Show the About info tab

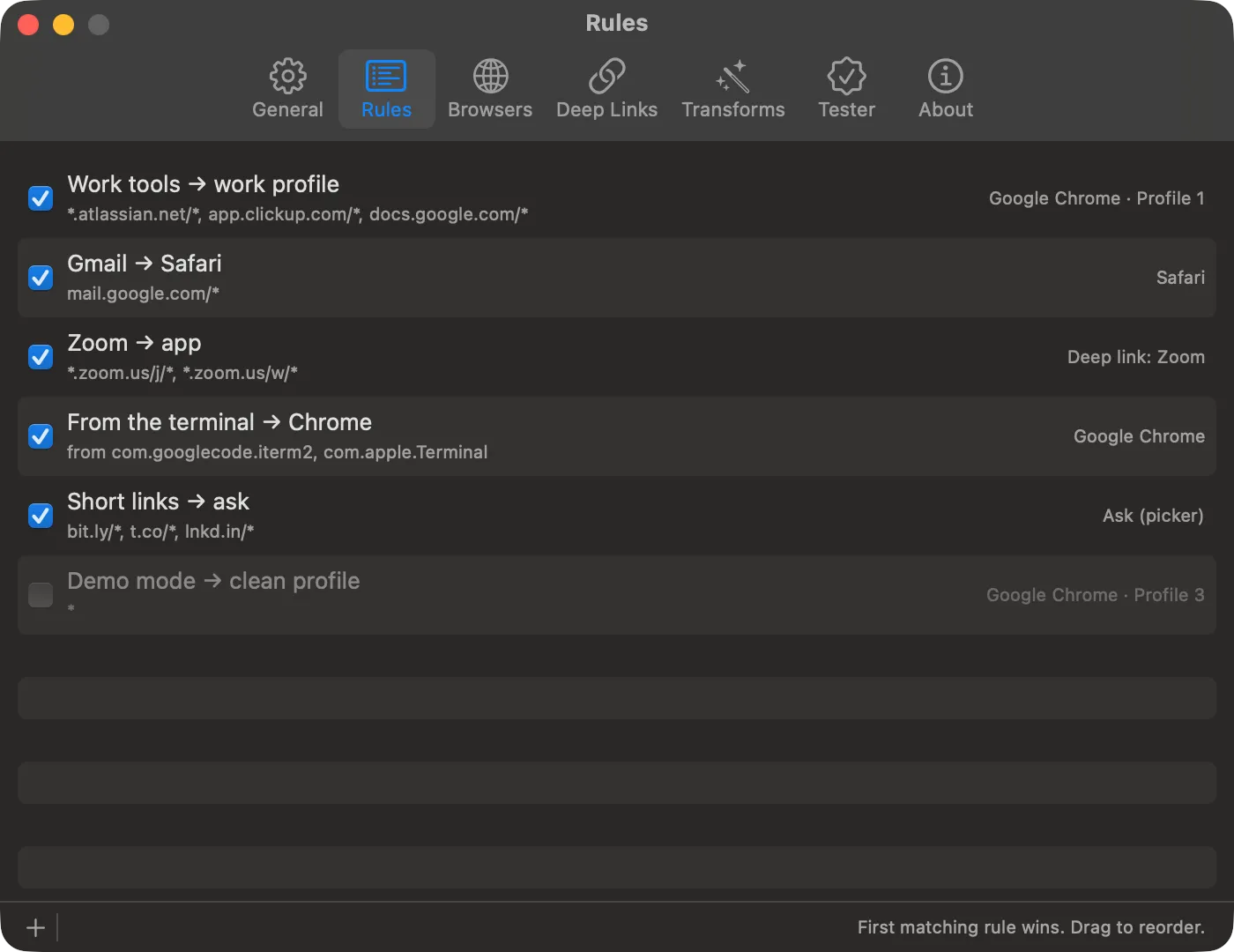point(946,89)
